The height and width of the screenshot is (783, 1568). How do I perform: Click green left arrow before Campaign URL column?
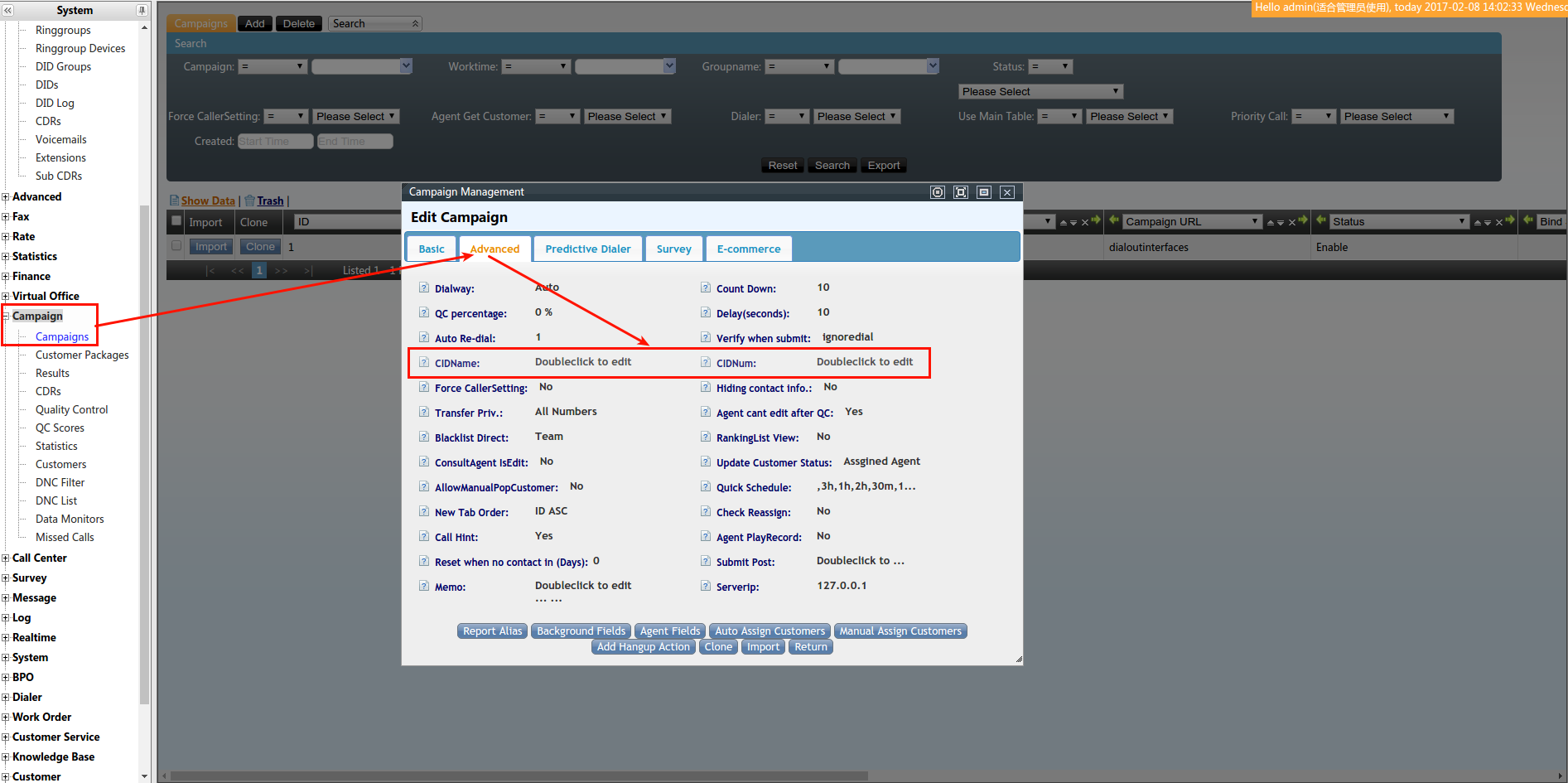1114,220
